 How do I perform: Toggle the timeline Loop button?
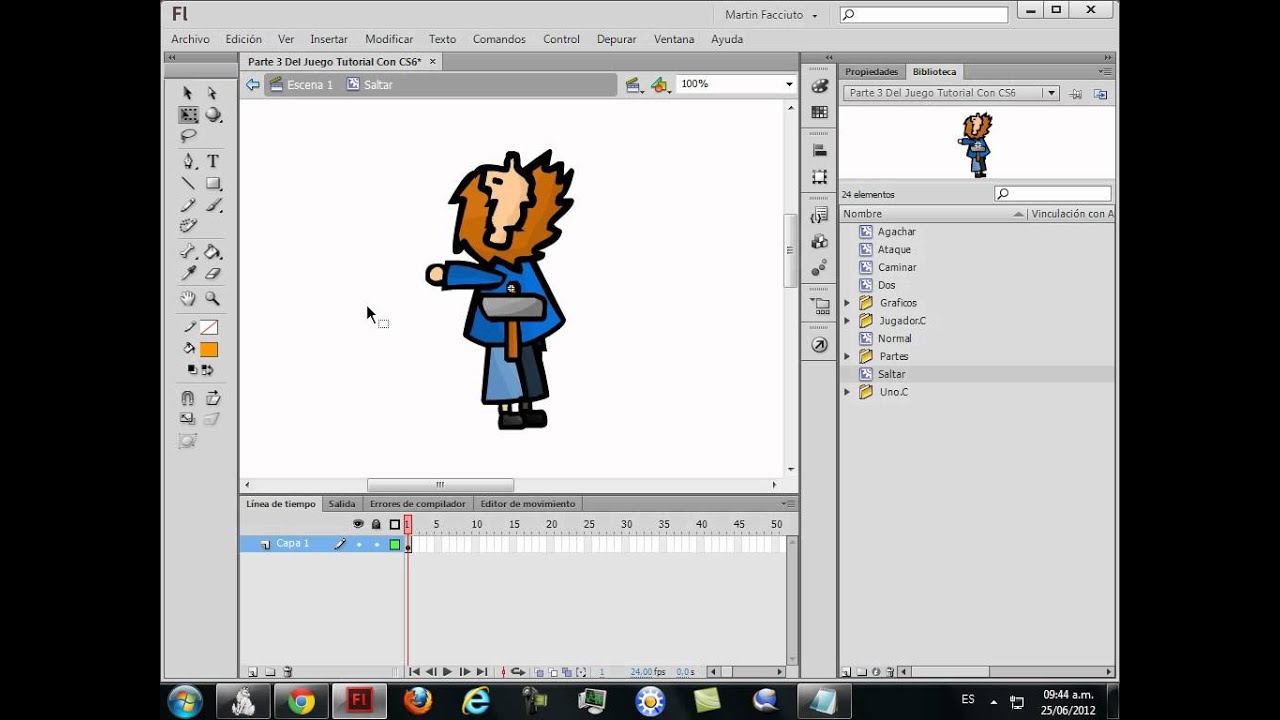click(x=518, y=672)
